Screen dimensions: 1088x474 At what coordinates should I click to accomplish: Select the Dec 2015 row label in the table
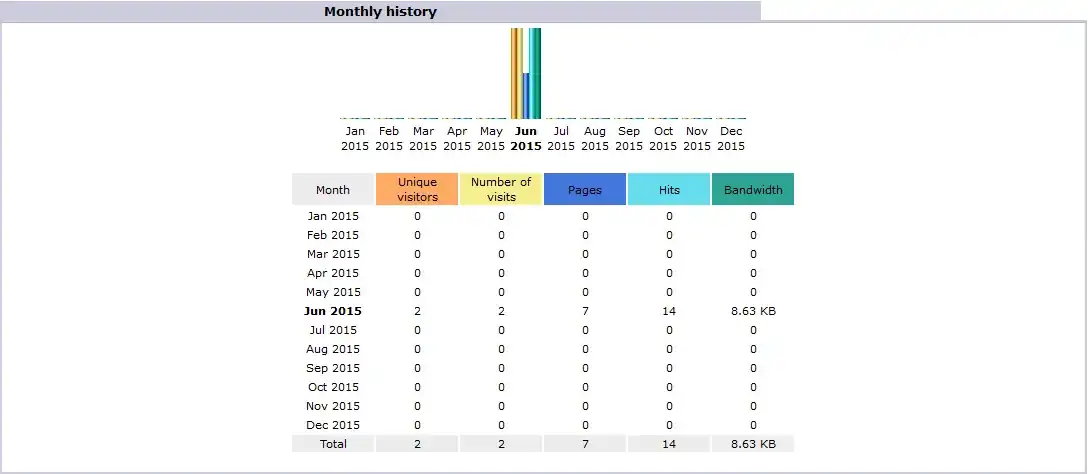(333, 425)
